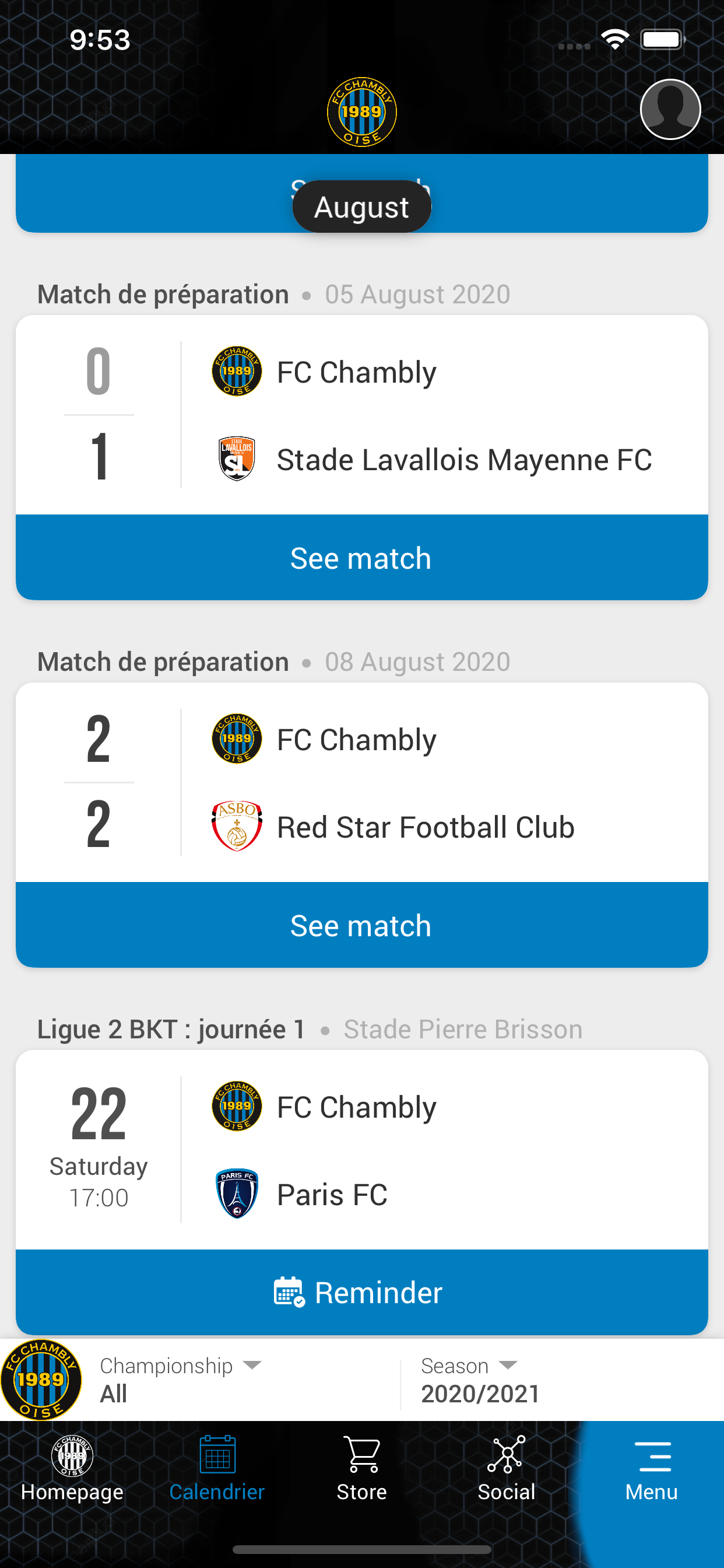Tap the FC Chambly crest in header
Screen dimensions: 724x1568
click(x=362, y=111)
